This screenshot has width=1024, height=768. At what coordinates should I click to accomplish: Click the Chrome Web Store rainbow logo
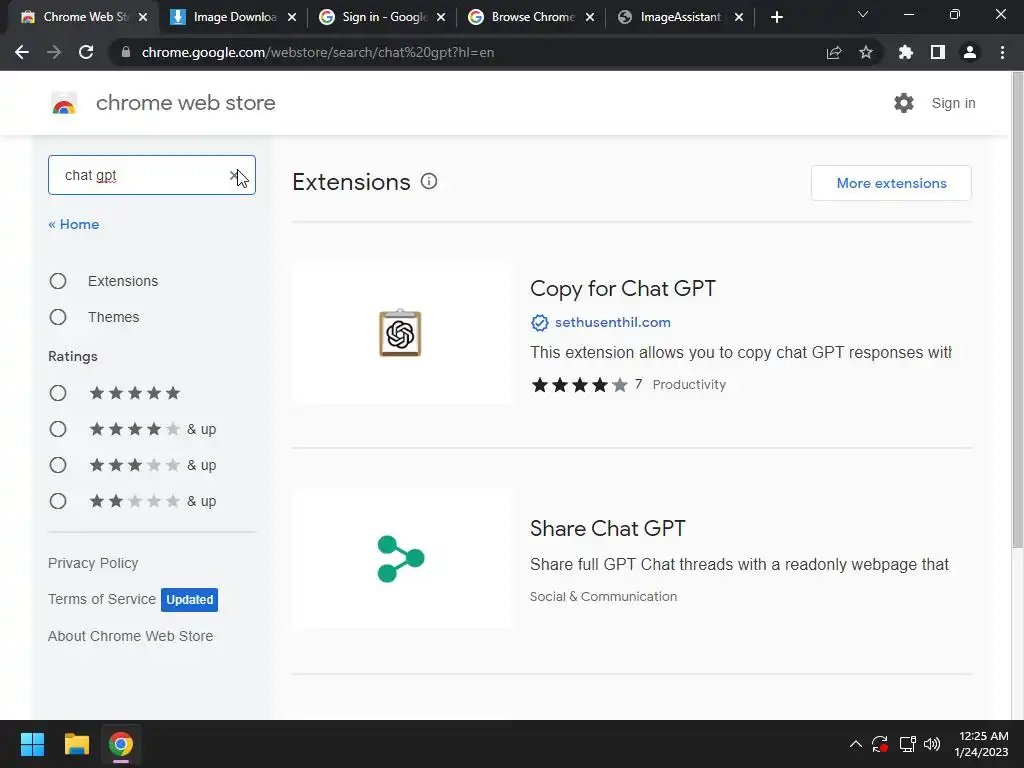click(x=64, y=103)
